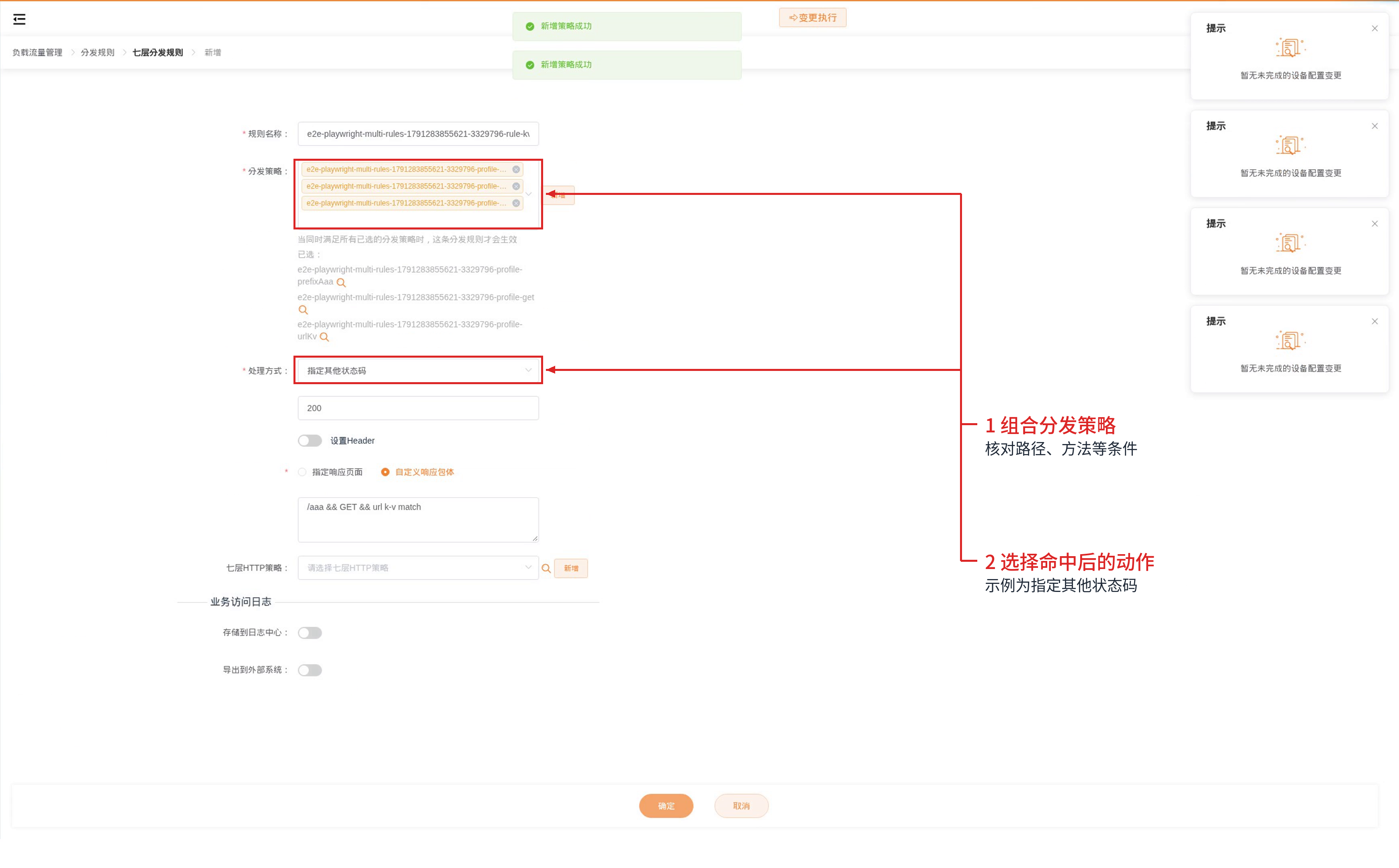View details of profile-urlKv via magnifier
The height and width of the screenshot is (868, 1399).
tap(324, 337)
